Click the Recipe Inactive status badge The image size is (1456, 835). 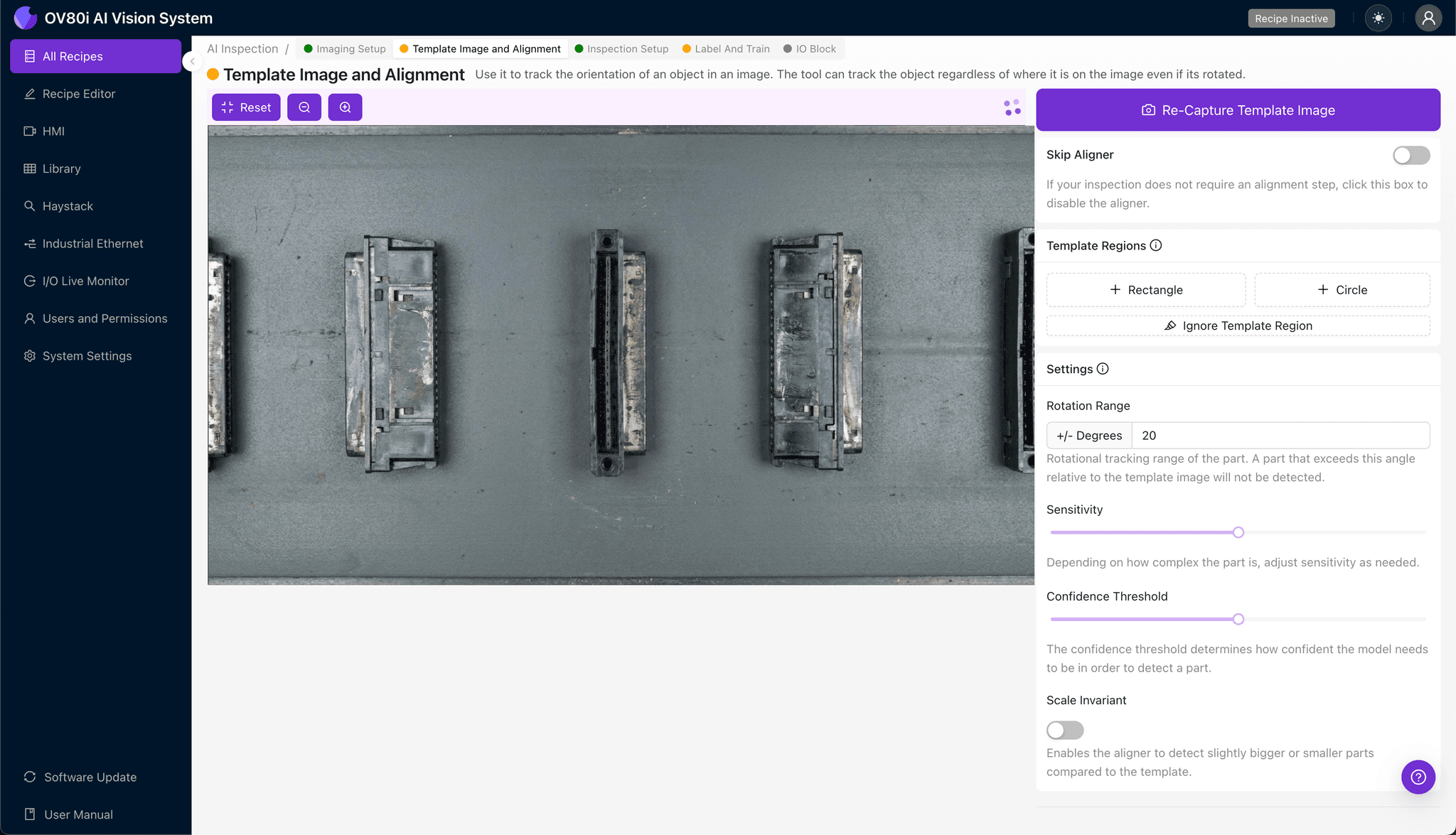click(x=1291, y=18)
